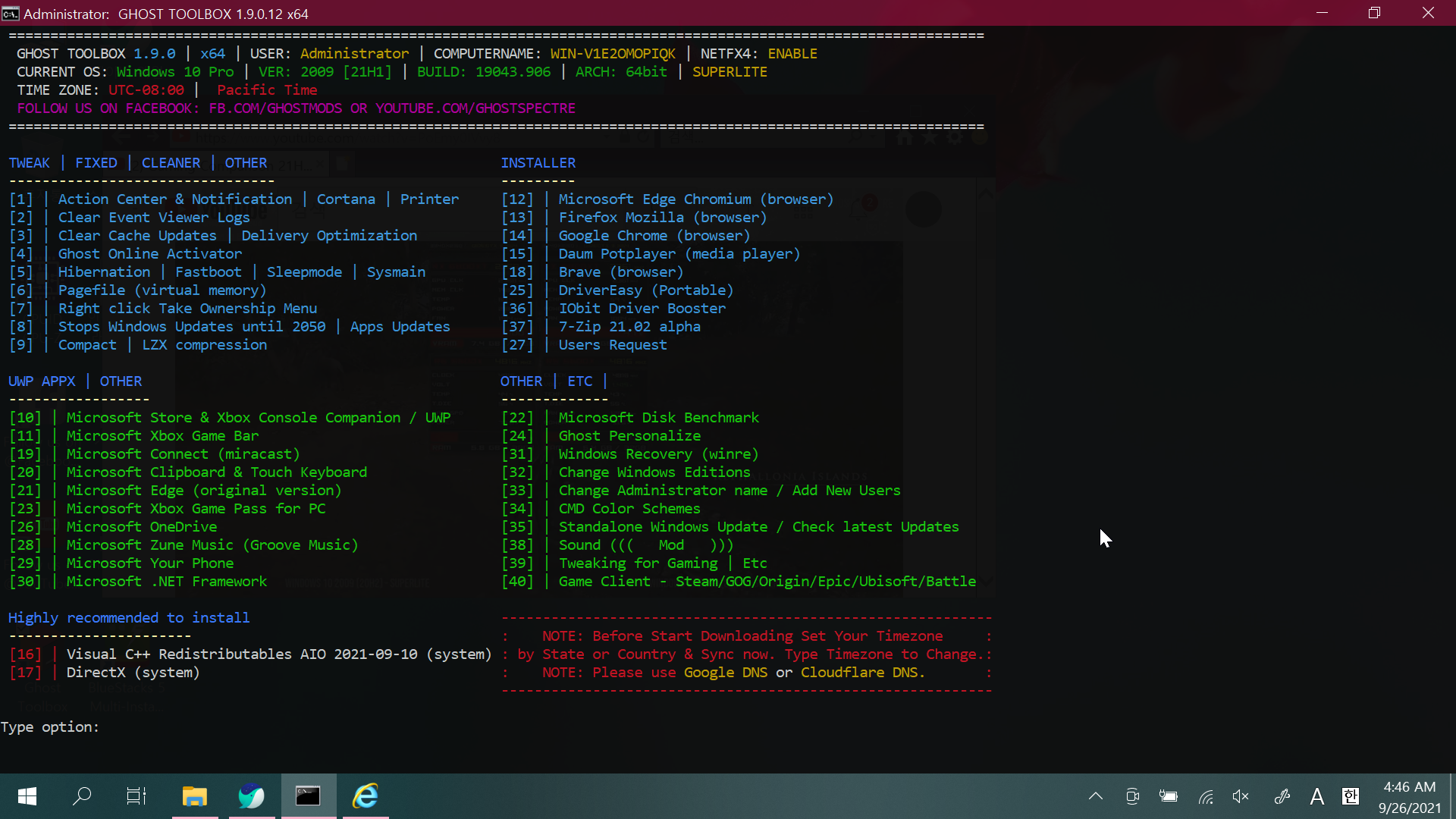Image resolution: width=1456 pixels, height=819 pixels.
Task: Click 'Ghost Personalize' entry
Action: [x=629, y=436]
